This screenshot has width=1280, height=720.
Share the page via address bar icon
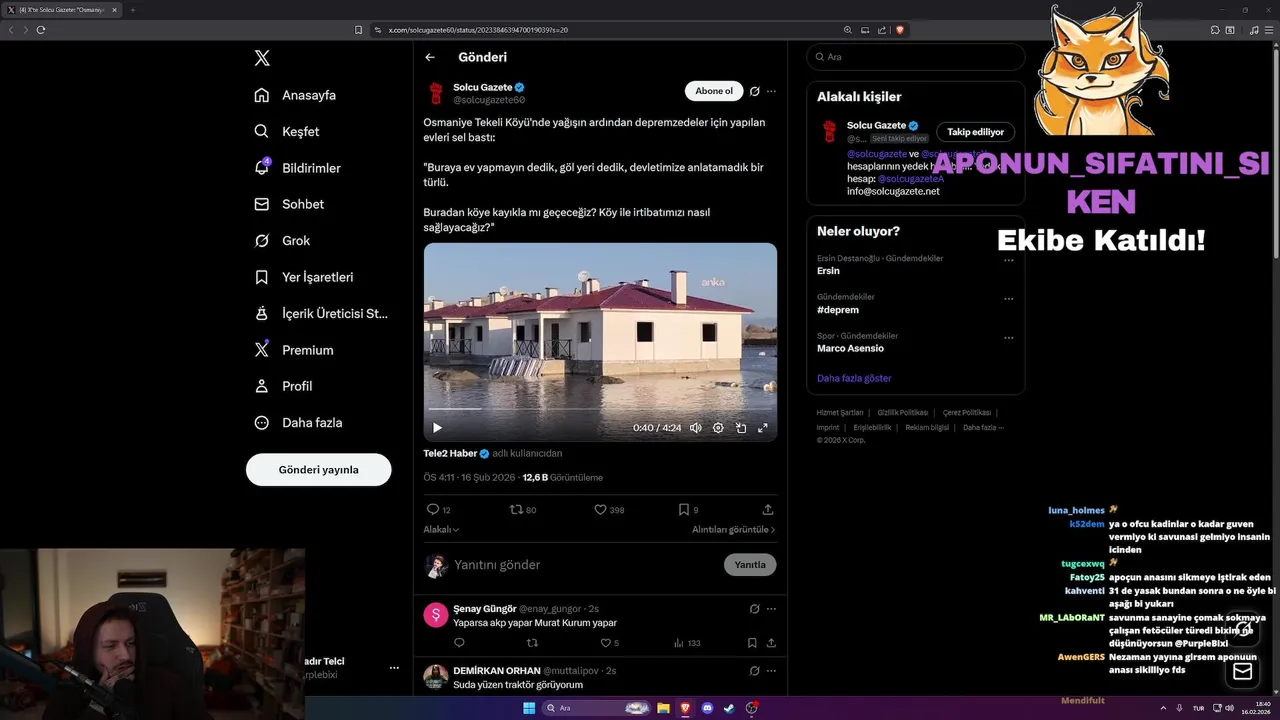click(x=883, y=30)
